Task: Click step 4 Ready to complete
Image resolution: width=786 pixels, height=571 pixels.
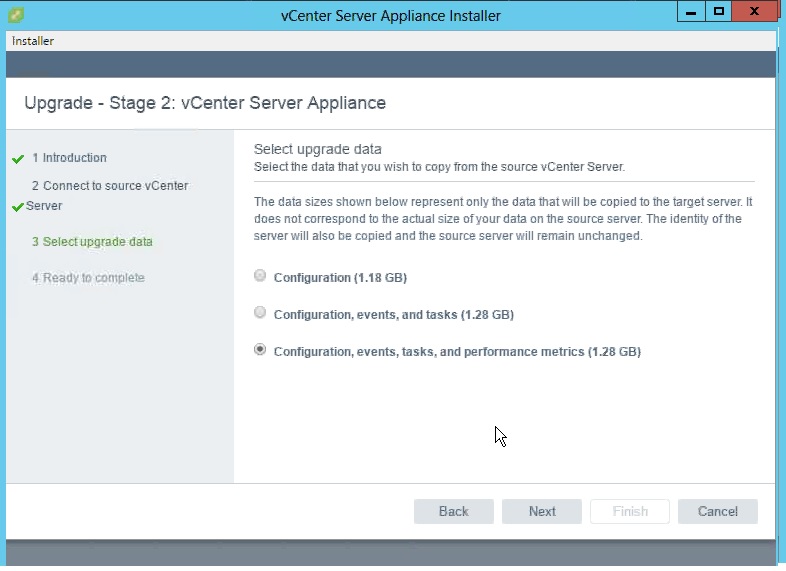Action: [88, 278]
